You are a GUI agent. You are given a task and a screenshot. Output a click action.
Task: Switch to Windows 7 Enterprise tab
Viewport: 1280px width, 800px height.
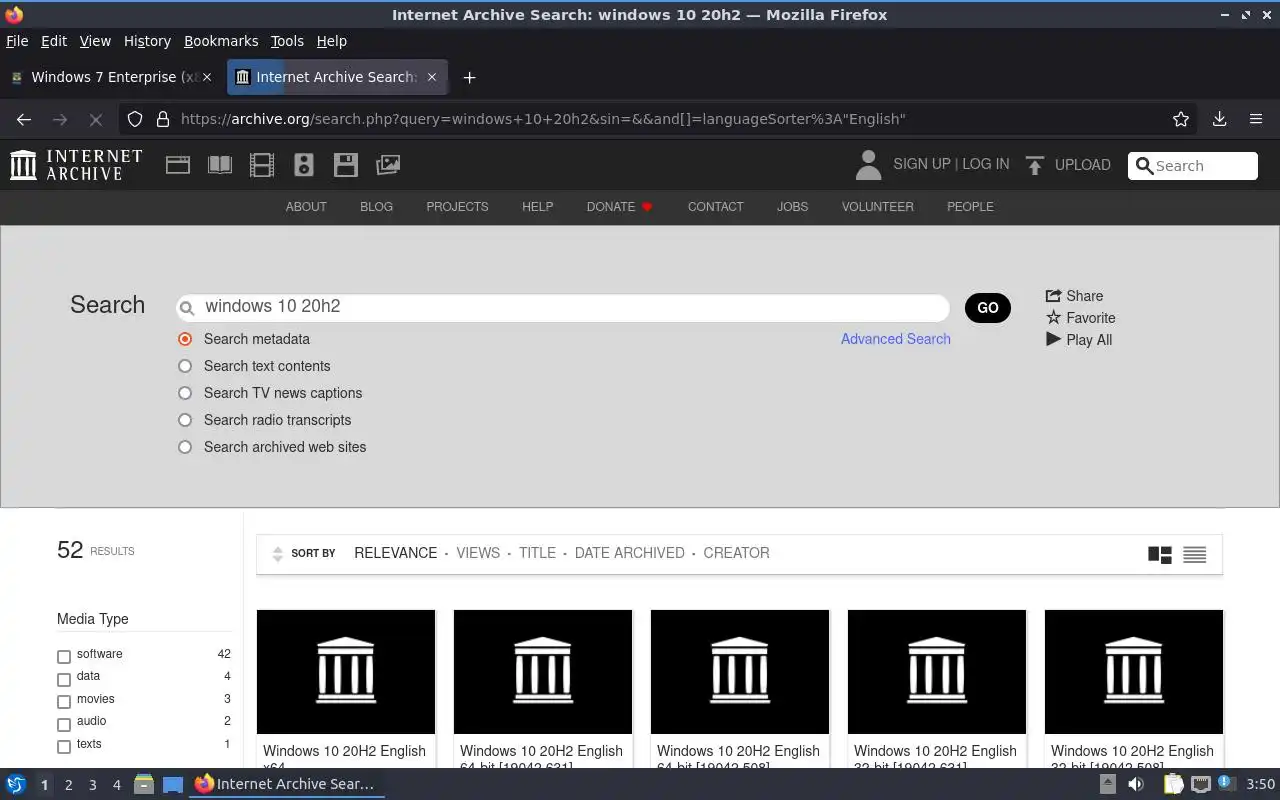110,77
